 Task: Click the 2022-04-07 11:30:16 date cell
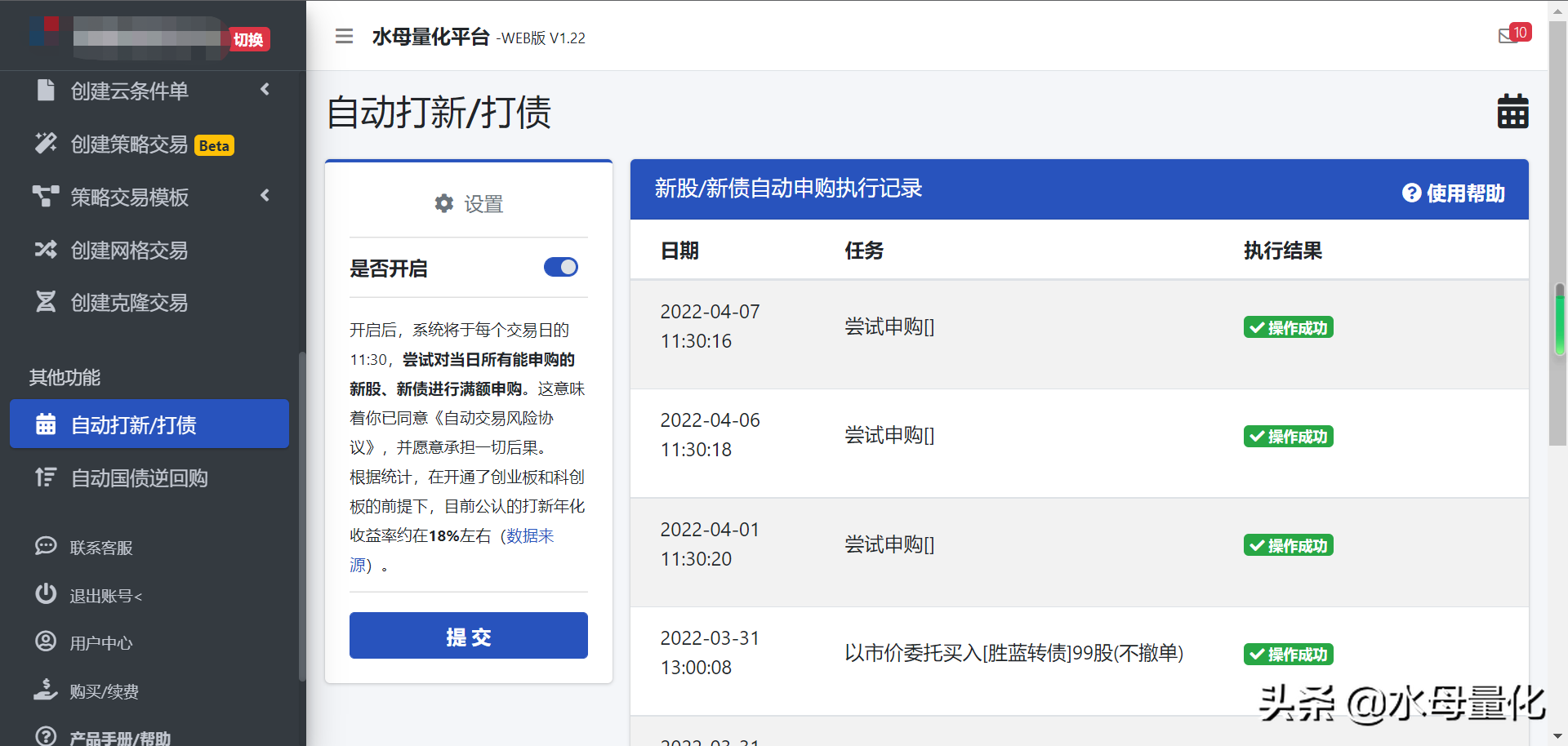[x=710, y=326]
